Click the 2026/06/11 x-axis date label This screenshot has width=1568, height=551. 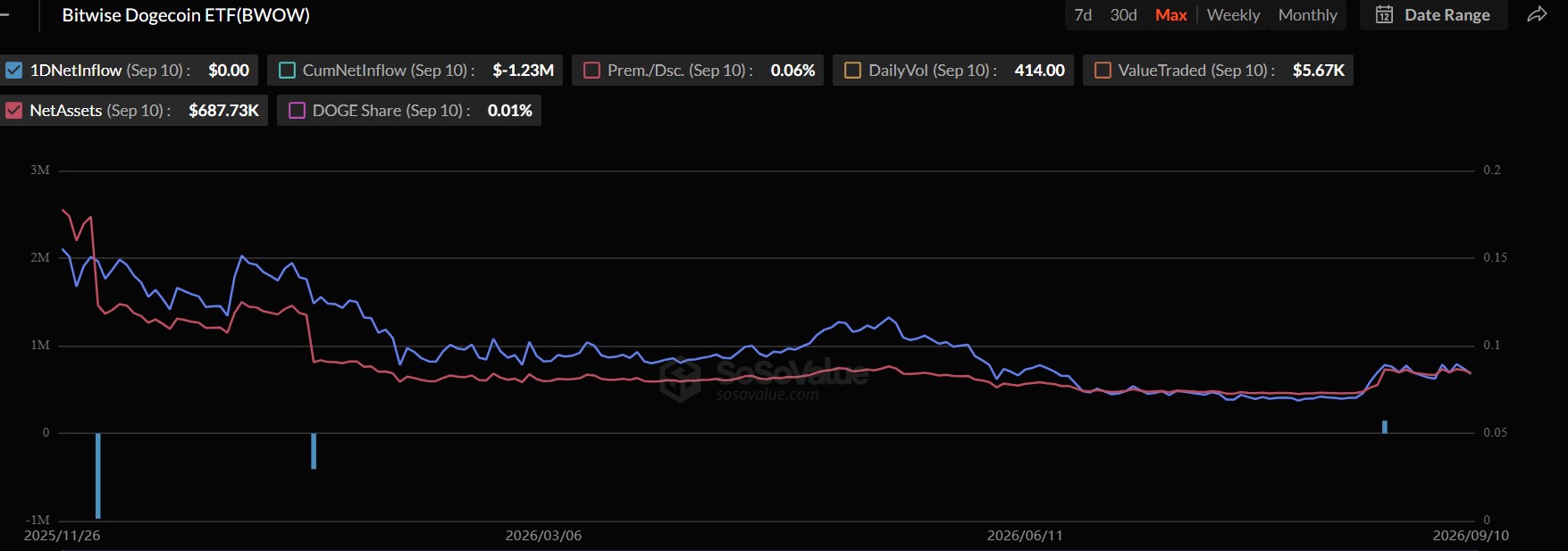1025,535
